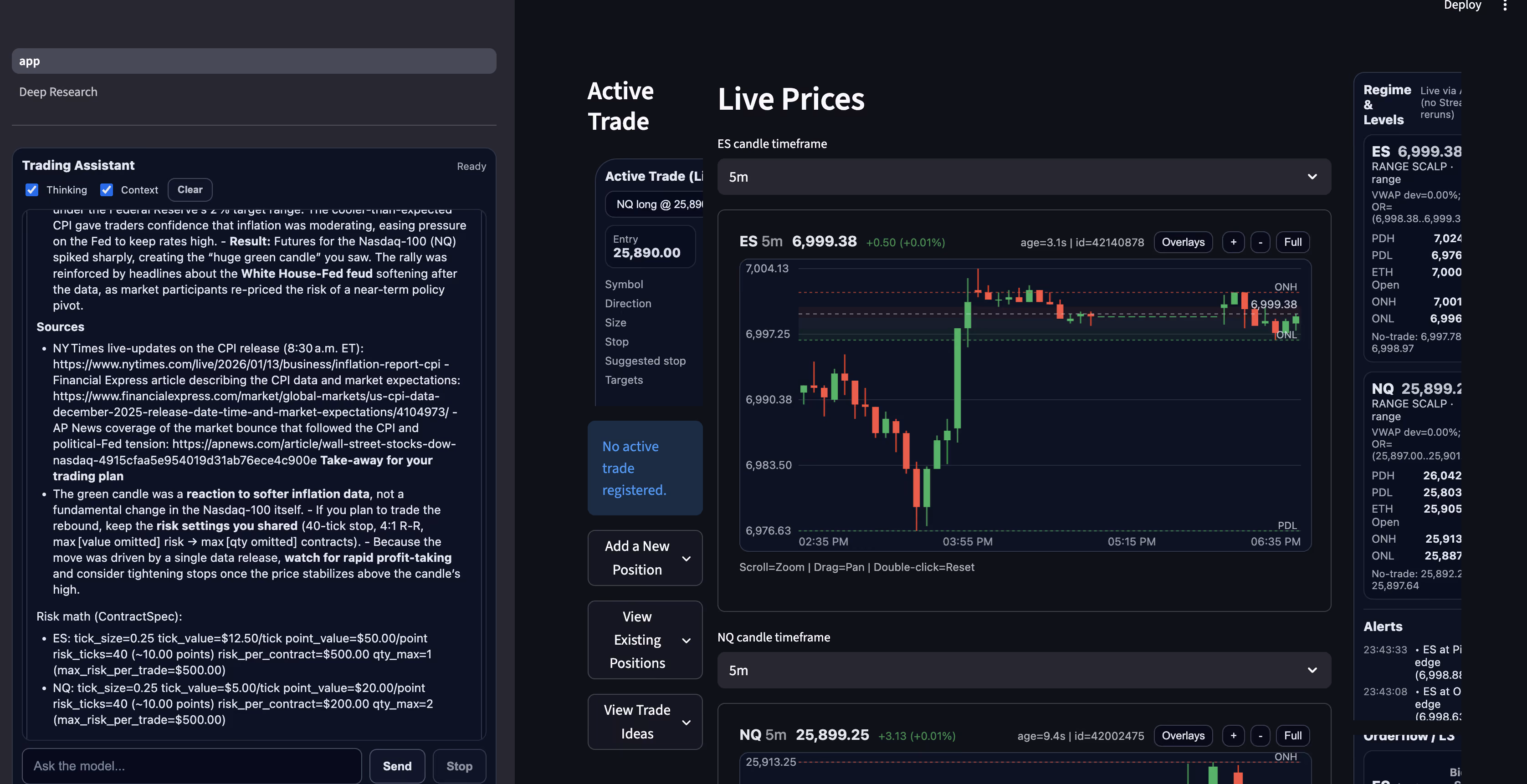Screen dimensions: 1527x784
Task: Open Overlays on the ES chart
Action: (x=1183, y=242)
